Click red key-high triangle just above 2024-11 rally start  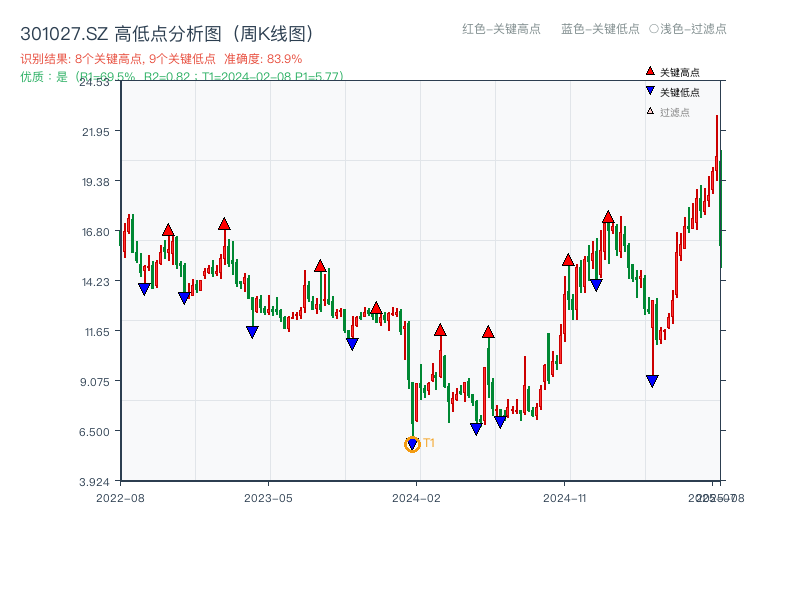568,260
